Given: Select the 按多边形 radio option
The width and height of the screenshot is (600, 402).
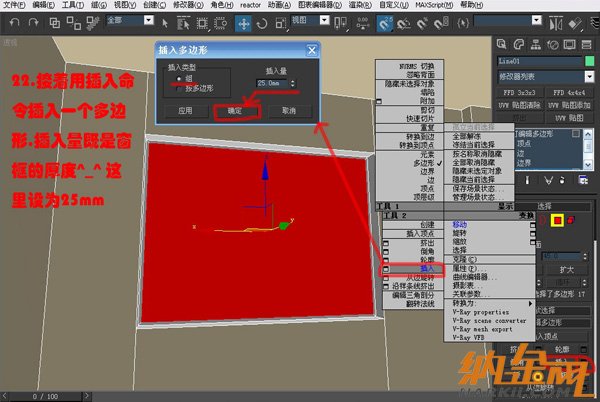Looking at the screenshot, I should point(179,88).
